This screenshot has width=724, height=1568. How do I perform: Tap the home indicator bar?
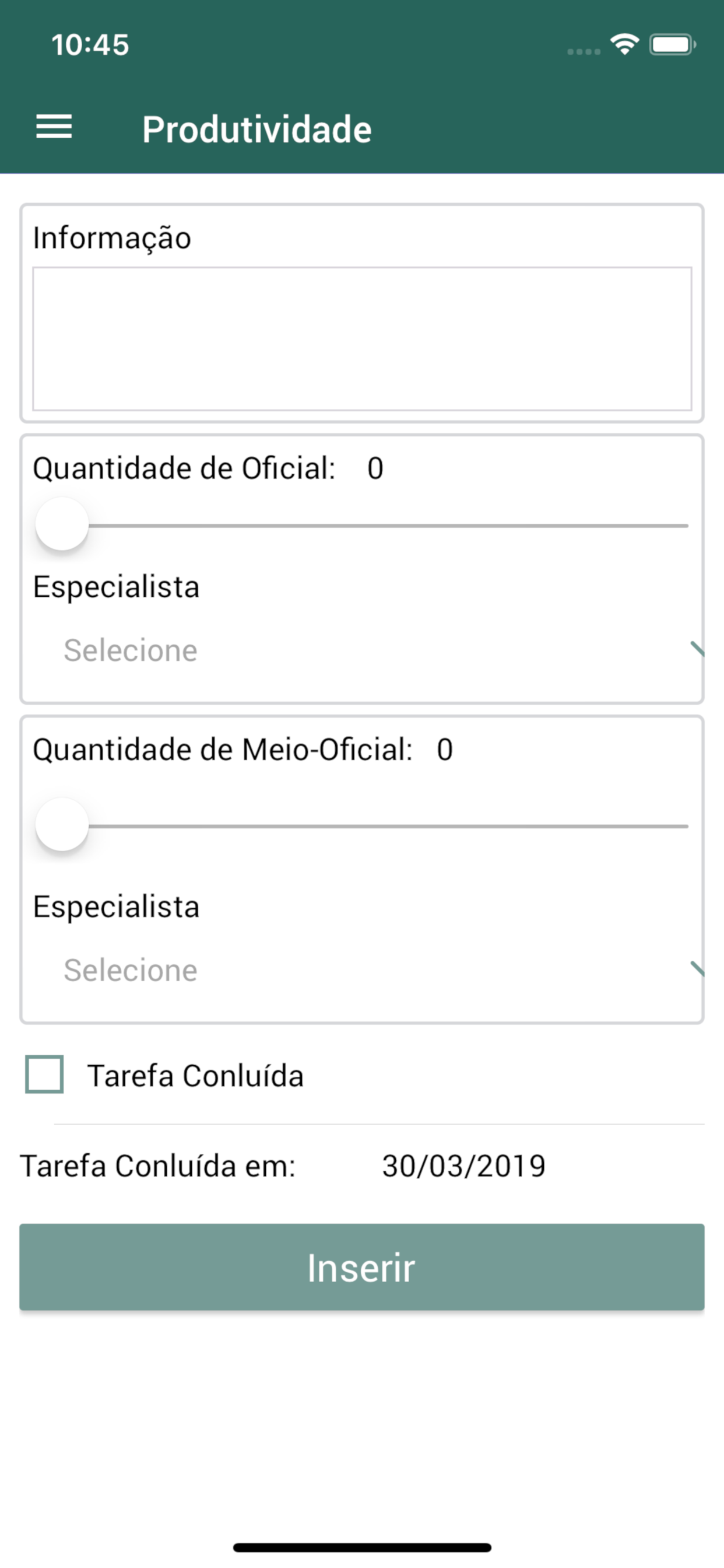362,1546
